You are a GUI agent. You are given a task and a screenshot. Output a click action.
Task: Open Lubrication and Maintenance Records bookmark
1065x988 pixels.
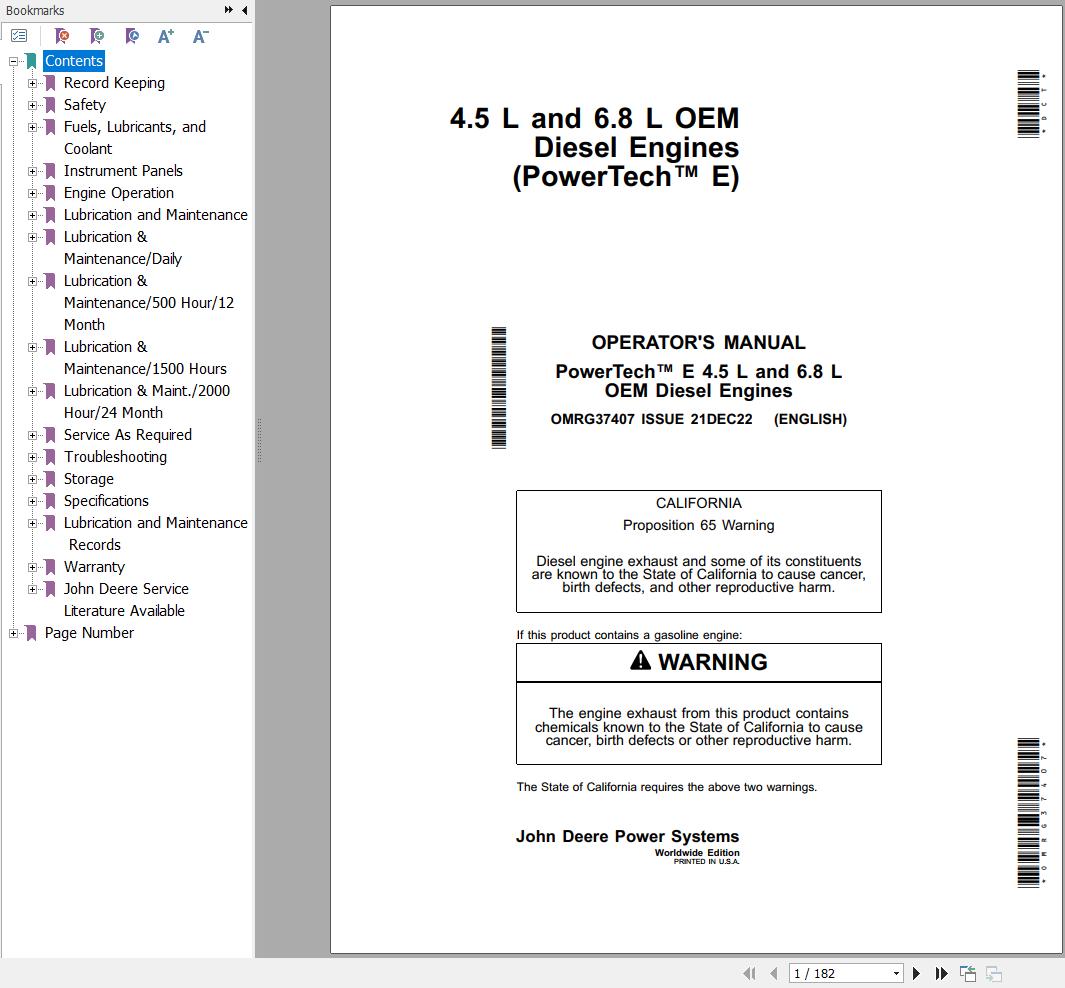156,534
